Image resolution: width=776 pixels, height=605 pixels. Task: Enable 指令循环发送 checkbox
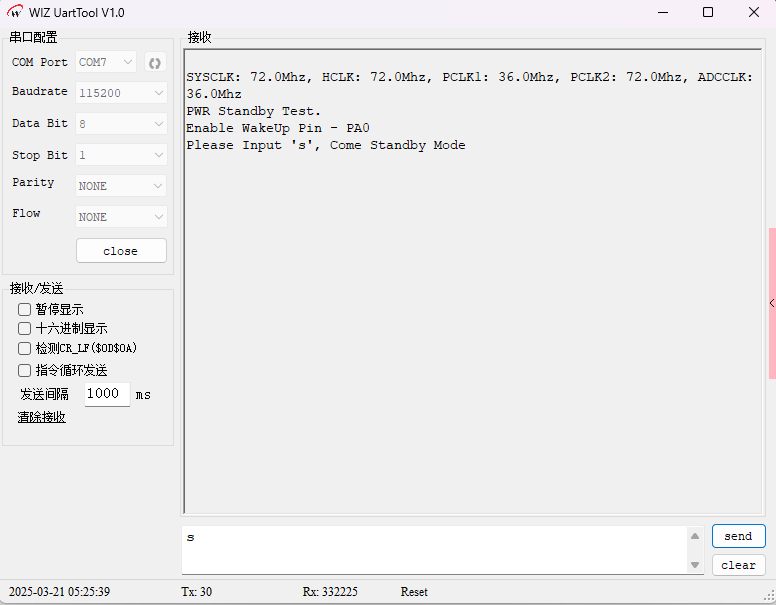point(25,371)
